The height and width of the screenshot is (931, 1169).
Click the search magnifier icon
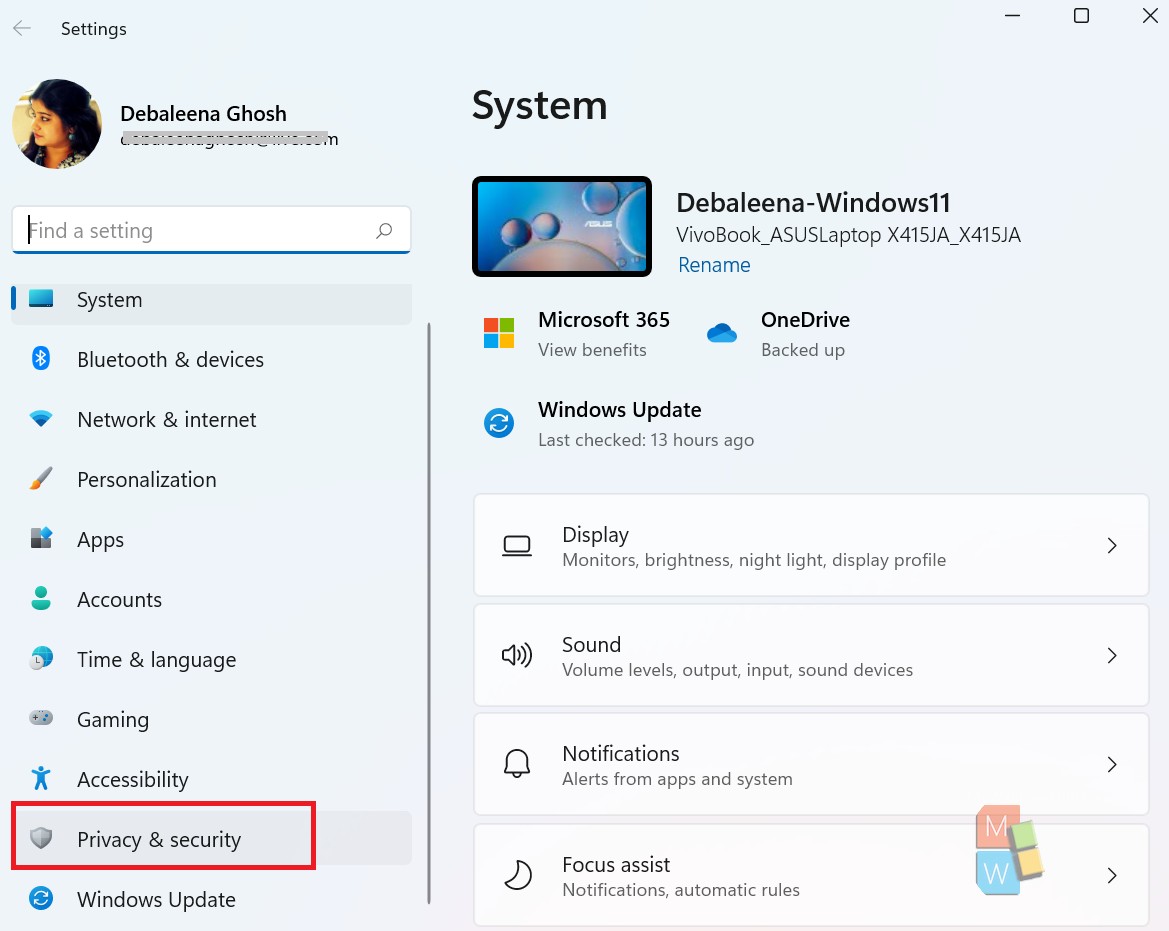384,230
